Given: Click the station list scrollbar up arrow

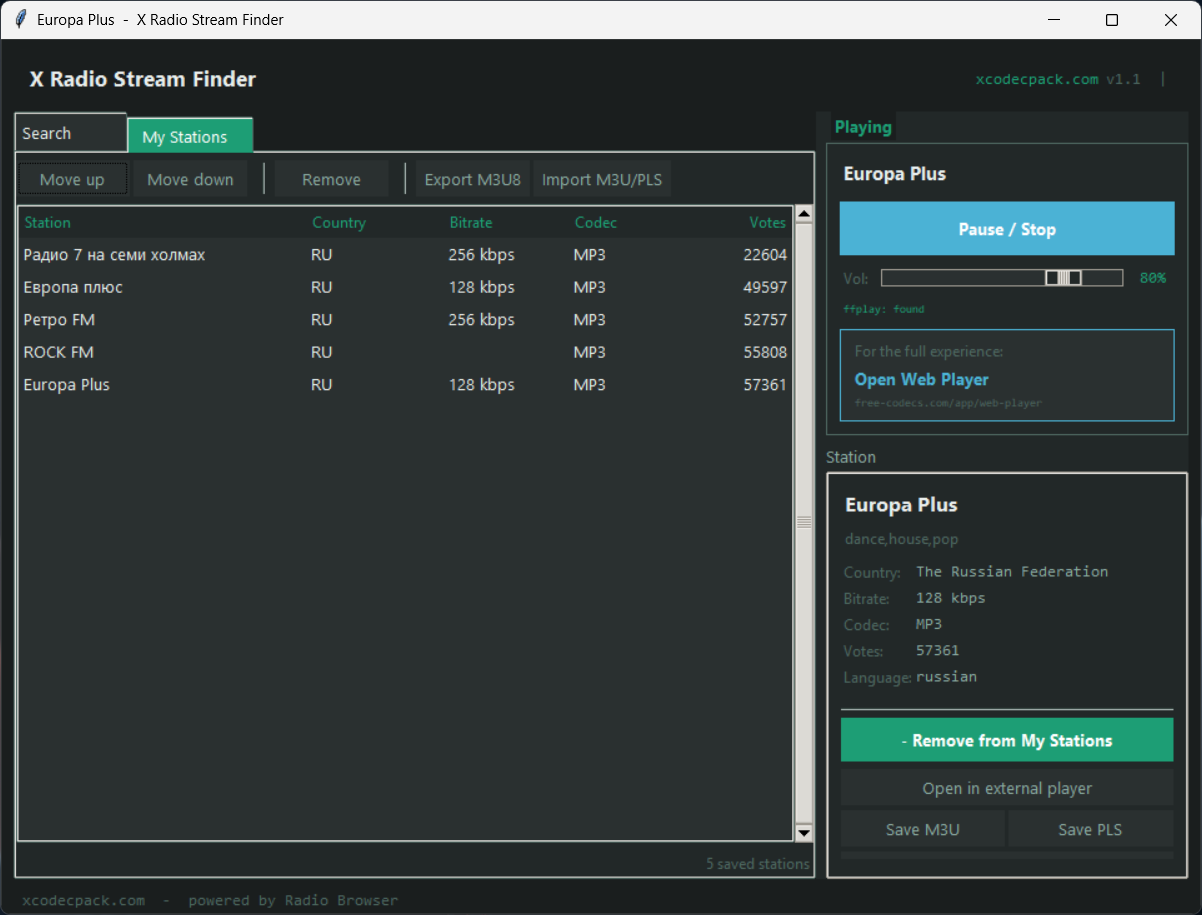Looking at the screenshot, I should [x=804, y=214].
